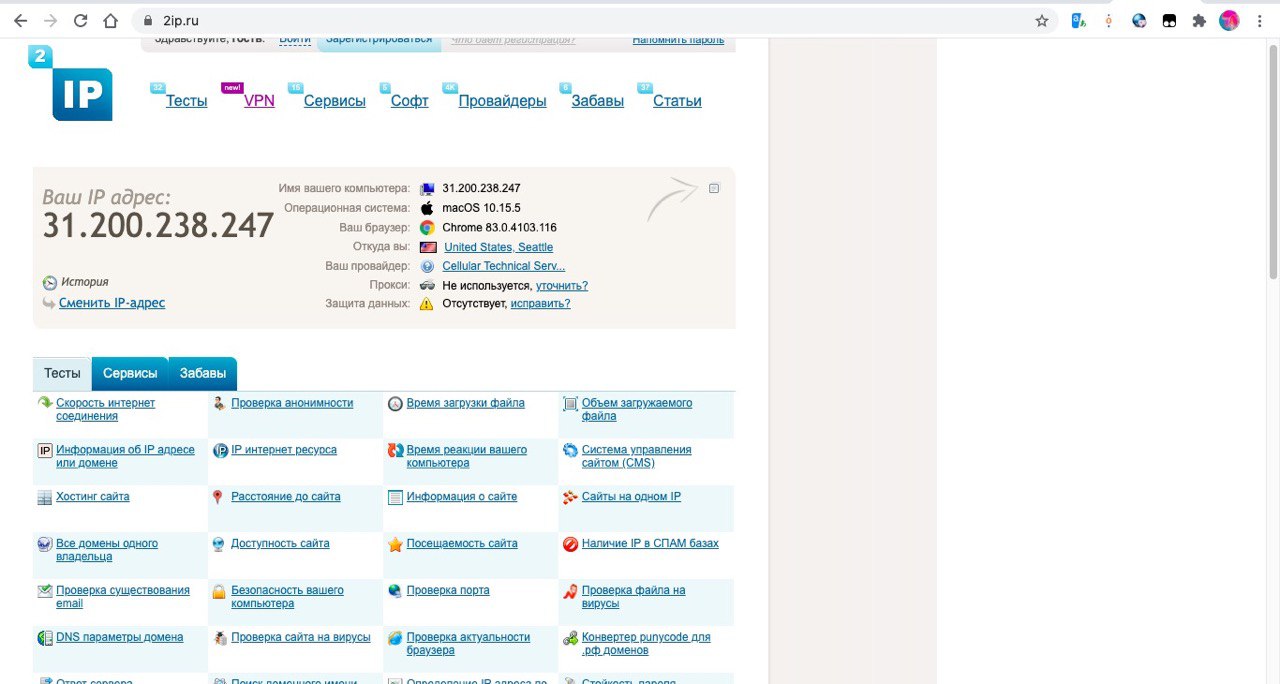The height and width of the screenshot is (684, 1280).
Task: Open Cellular Technical Serv... provider link
Action: click(504, 266)
